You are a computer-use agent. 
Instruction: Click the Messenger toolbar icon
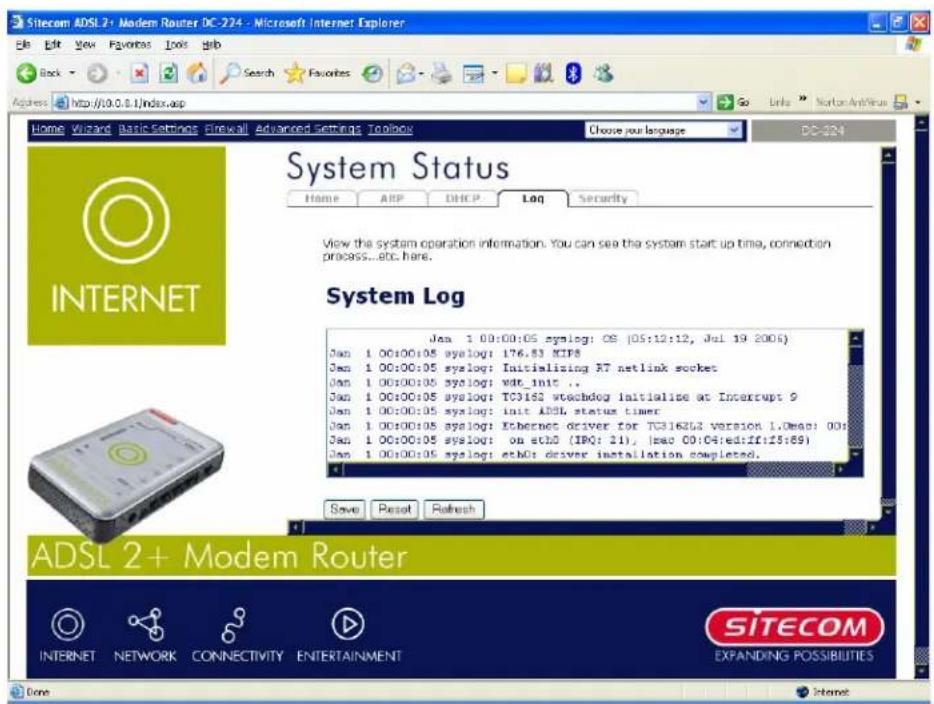(603, 73)
